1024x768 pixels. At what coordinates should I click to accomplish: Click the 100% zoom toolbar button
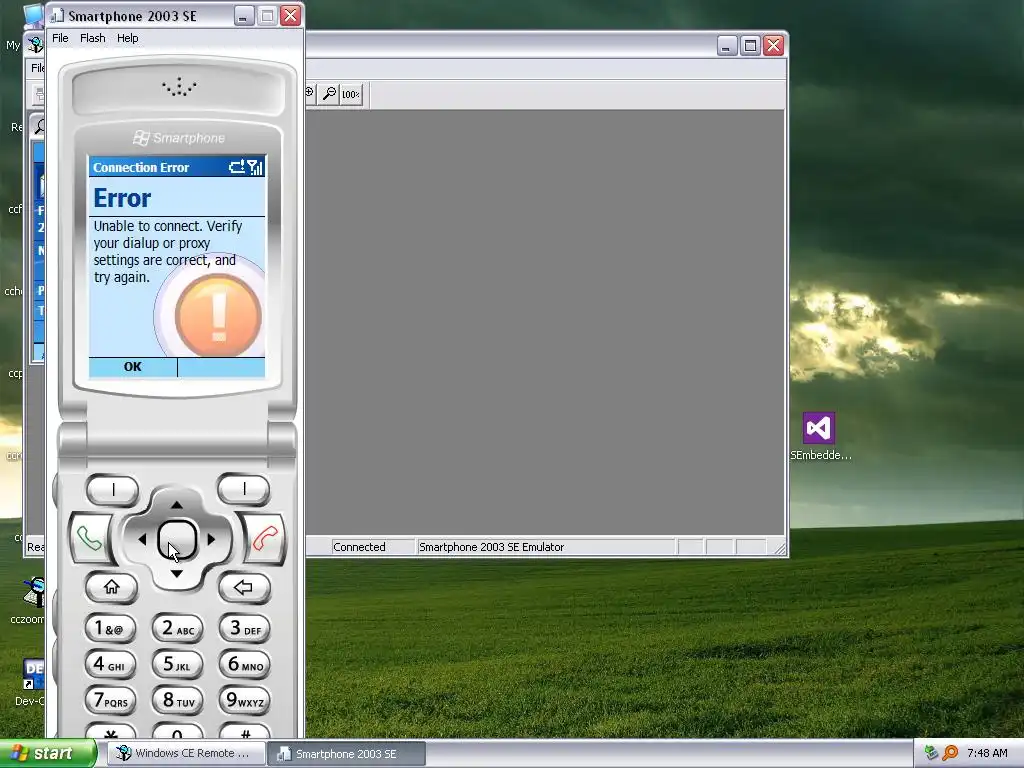tap(351, 94)
